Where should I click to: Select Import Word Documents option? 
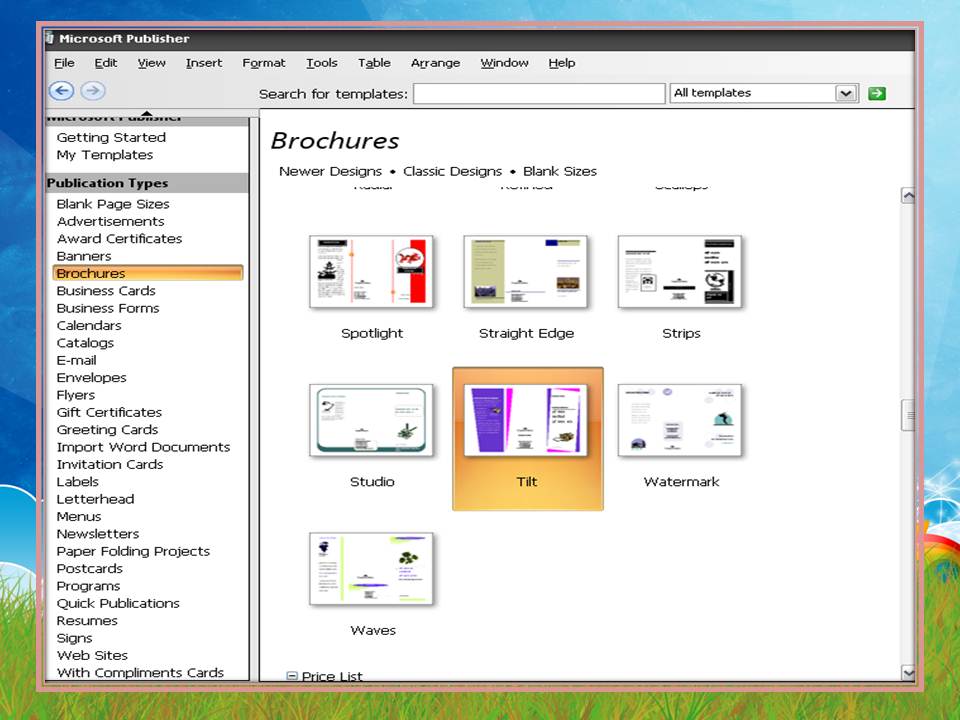point(143,448)
